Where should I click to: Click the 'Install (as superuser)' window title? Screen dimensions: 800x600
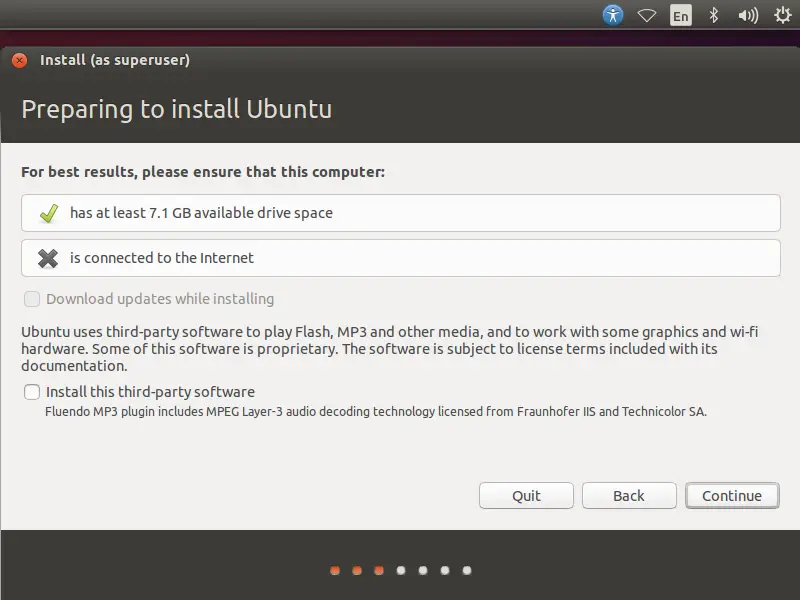[115, 60]
